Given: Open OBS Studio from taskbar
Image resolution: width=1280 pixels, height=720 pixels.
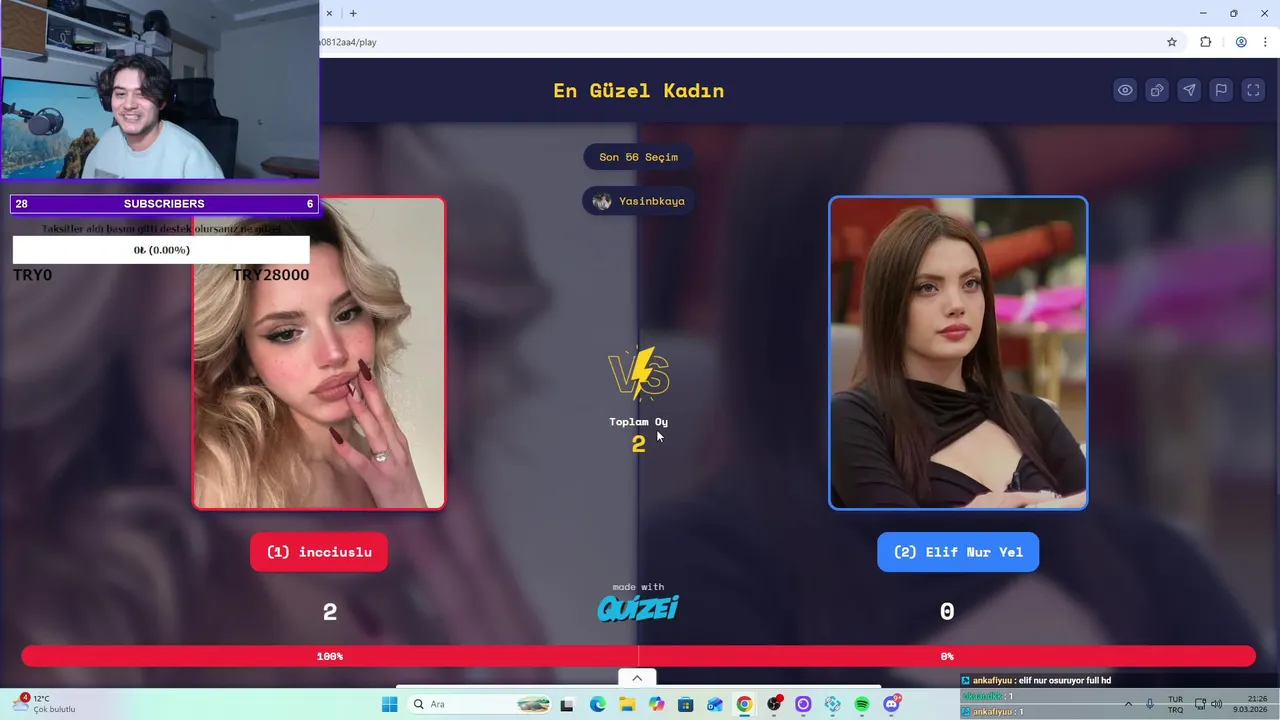Looking at the screenshot, I should (x=774, y=704).
